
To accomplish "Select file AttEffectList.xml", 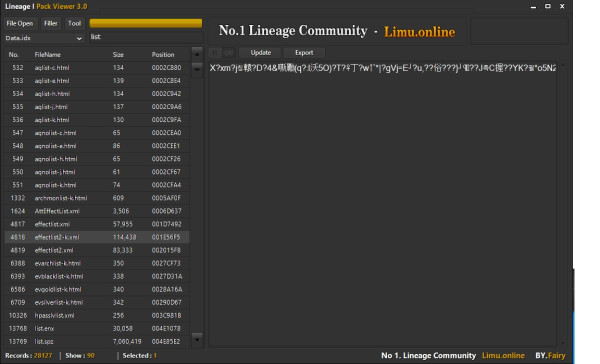I will pos(97,211).
